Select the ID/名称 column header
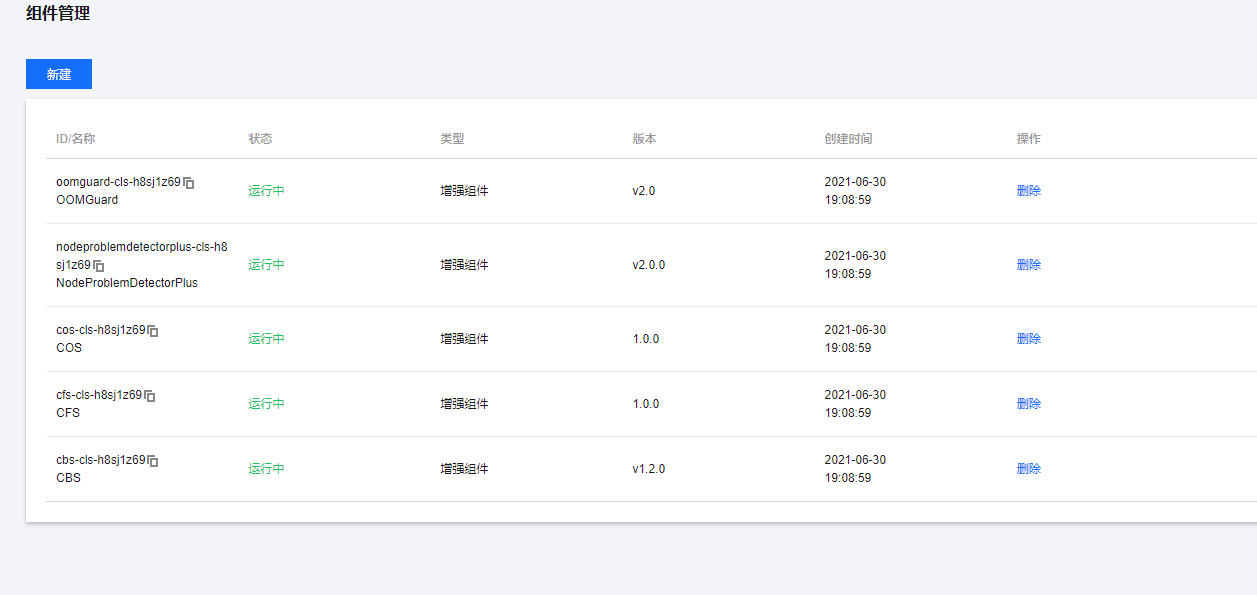The image size is (1257, 595). click(76, 139)
